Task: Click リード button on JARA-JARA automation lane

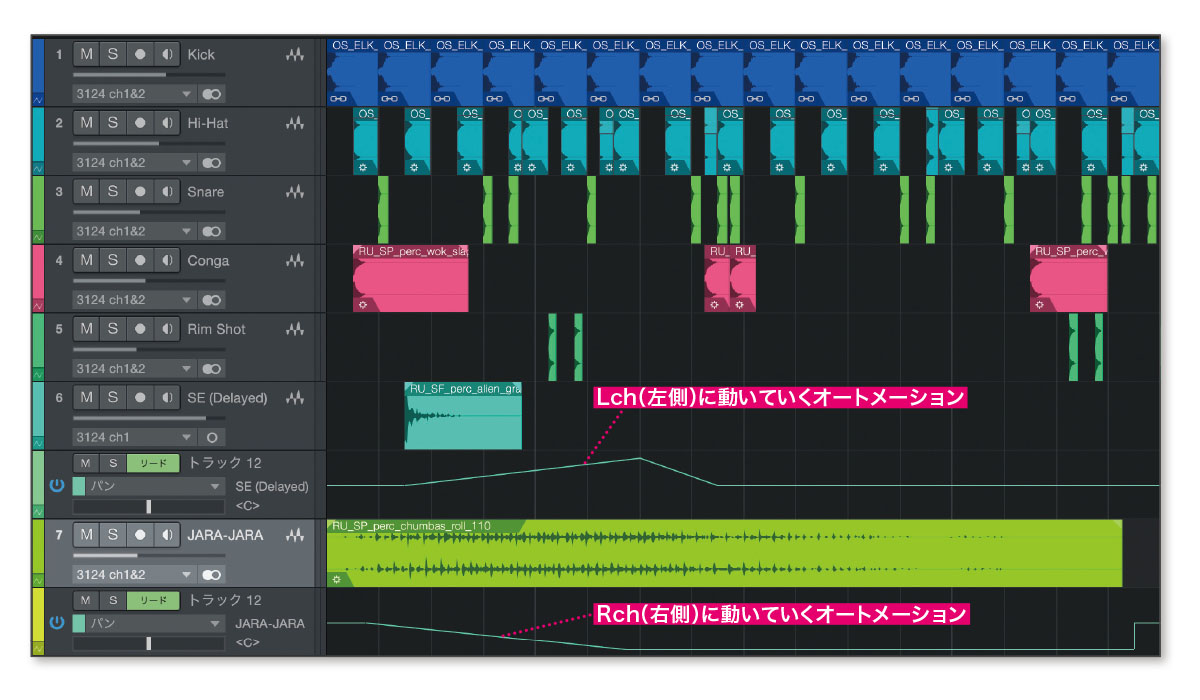Action: pos(153,601)
